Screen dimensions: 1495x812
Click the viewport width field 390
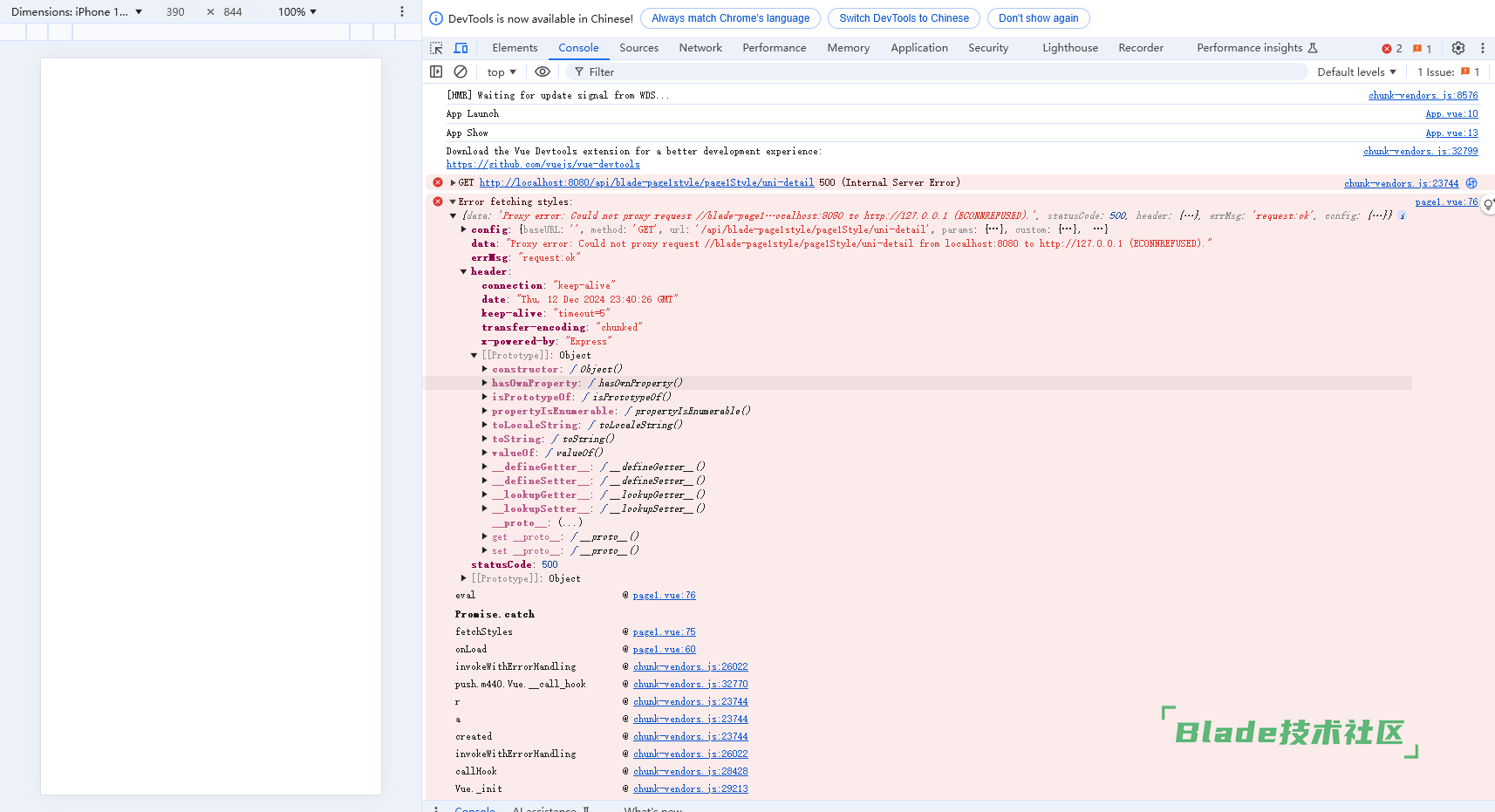[175, 12]
